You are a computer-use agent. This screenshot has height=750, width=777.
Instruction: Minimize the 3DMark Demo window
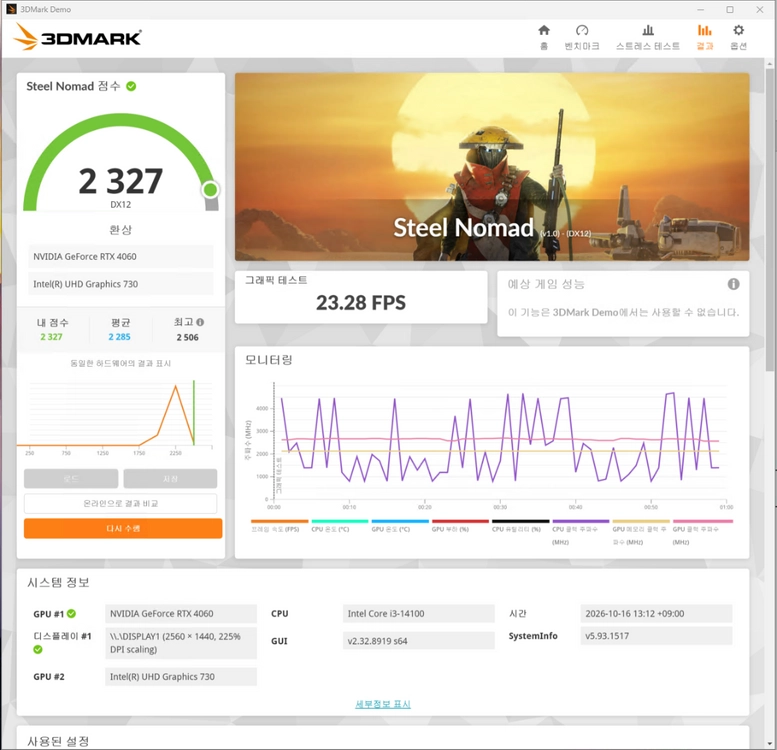coord(700,9)
